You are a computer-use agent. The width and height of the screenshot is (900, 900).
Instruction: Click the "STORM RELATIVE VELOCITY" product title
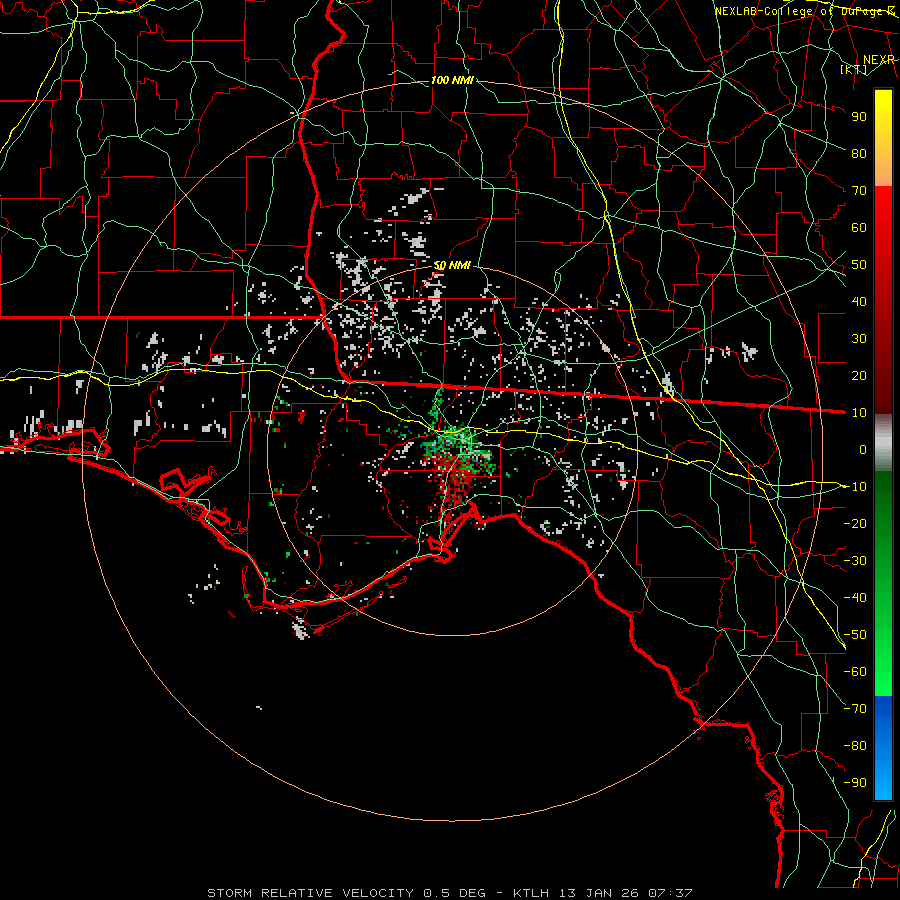310,893
